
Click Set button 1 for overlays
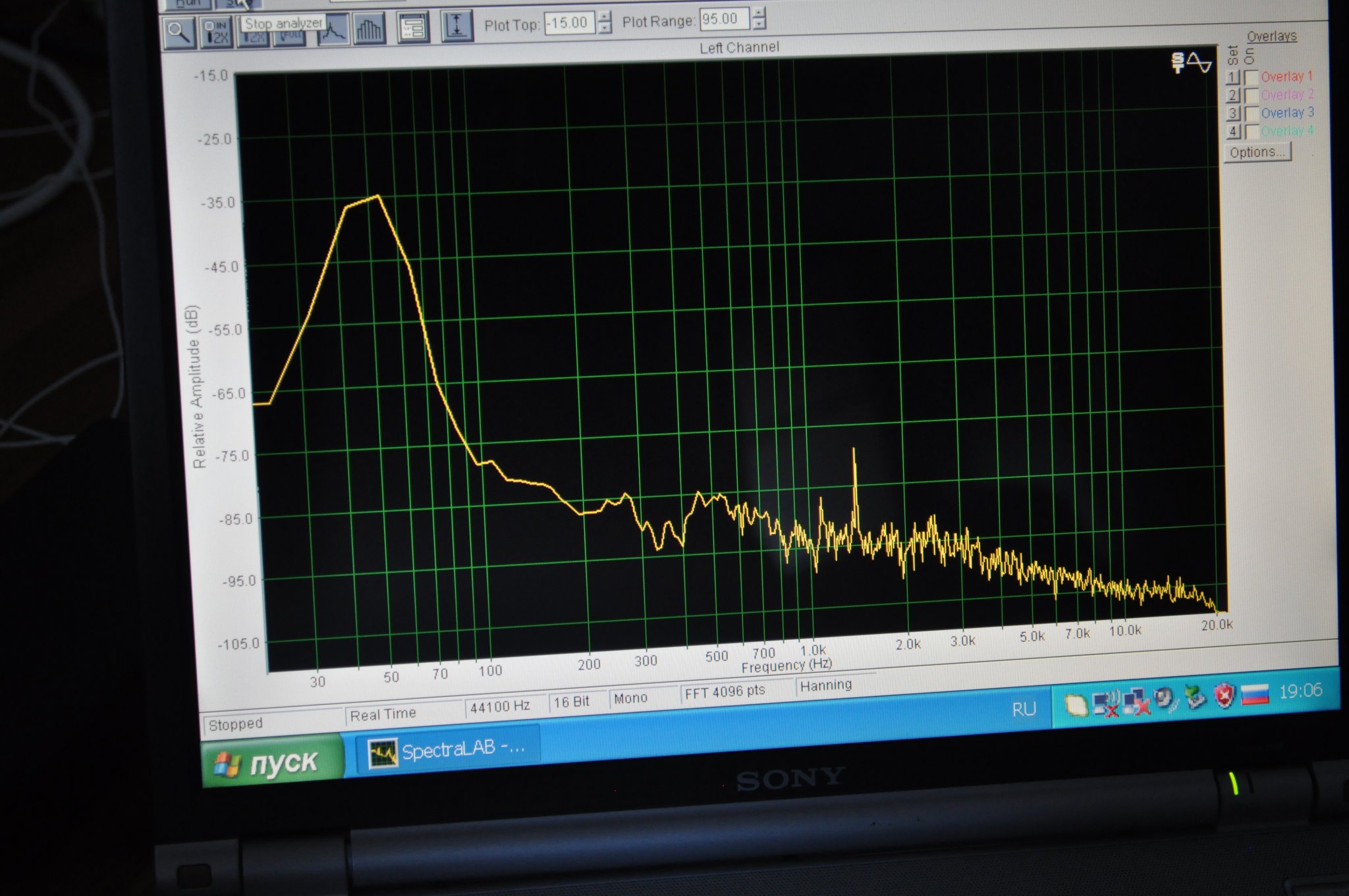point(1233,78)
